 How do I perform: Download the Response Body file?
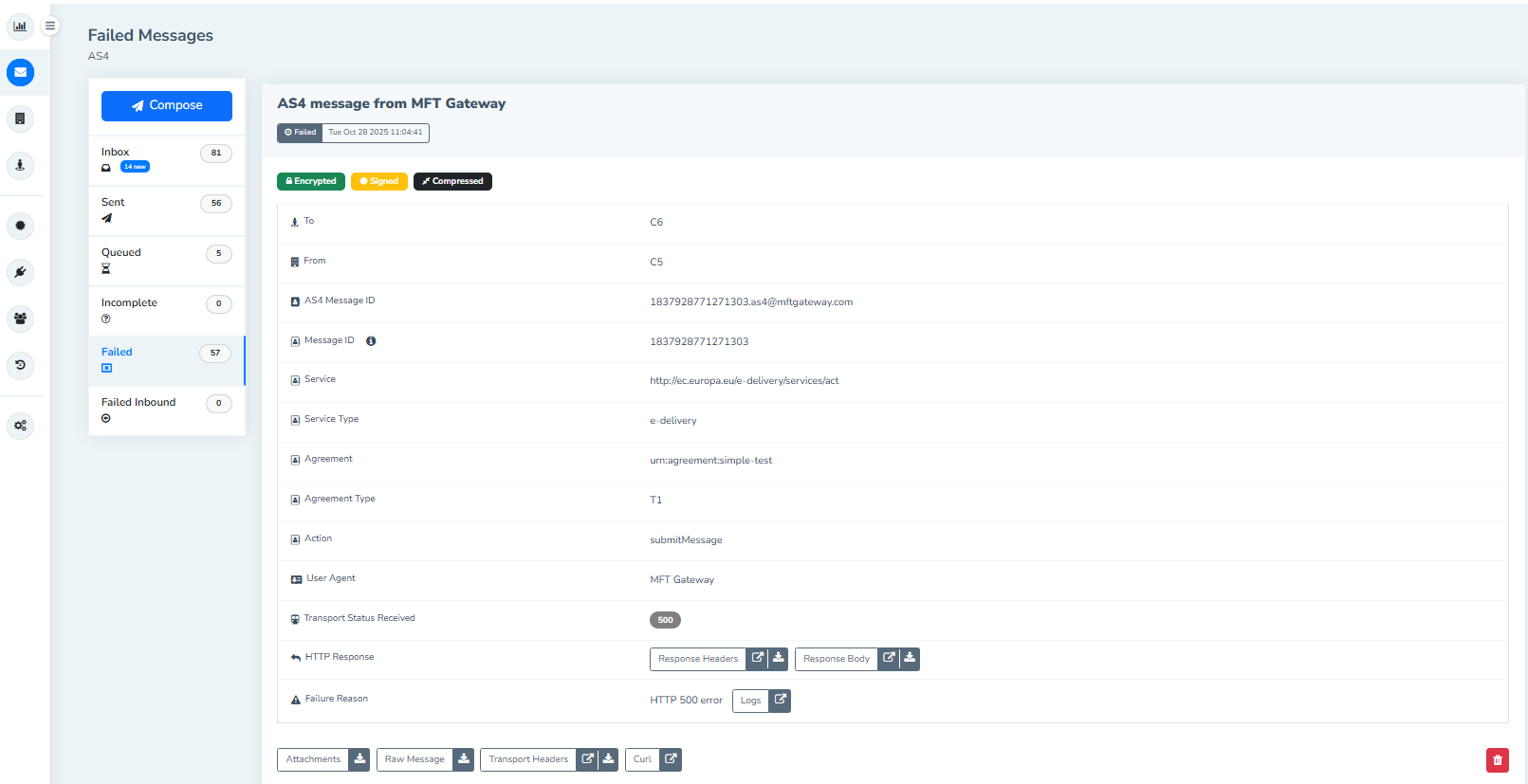click(x=910, y=658)
